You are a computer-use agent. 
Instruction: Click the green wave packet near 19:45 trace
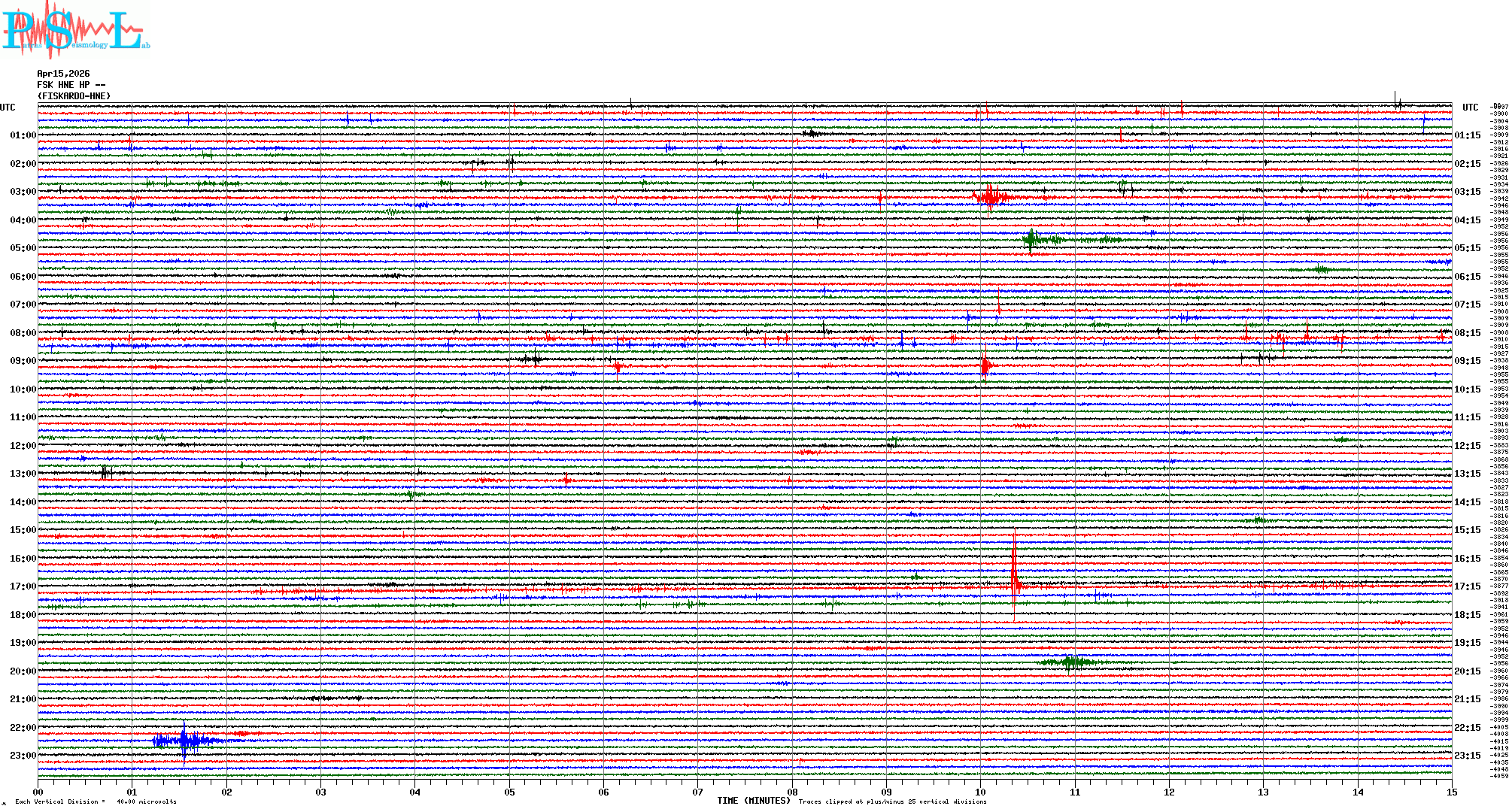tap(1071, 662)
